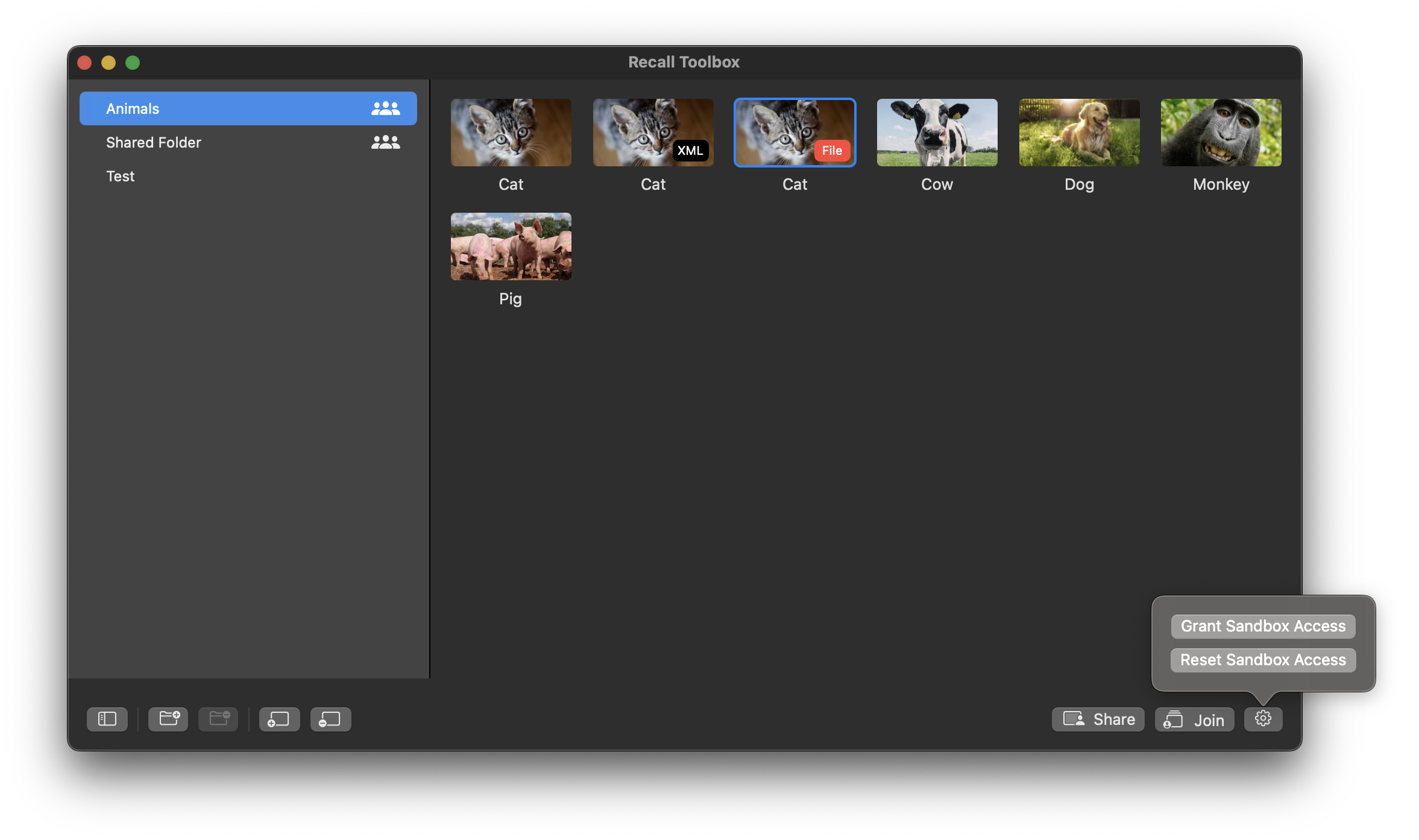Image resolution: width=1419 pixels, height=840 pixels.
Task: Select the Animals folder in sidebar
Action: click(x=133, y=108)
